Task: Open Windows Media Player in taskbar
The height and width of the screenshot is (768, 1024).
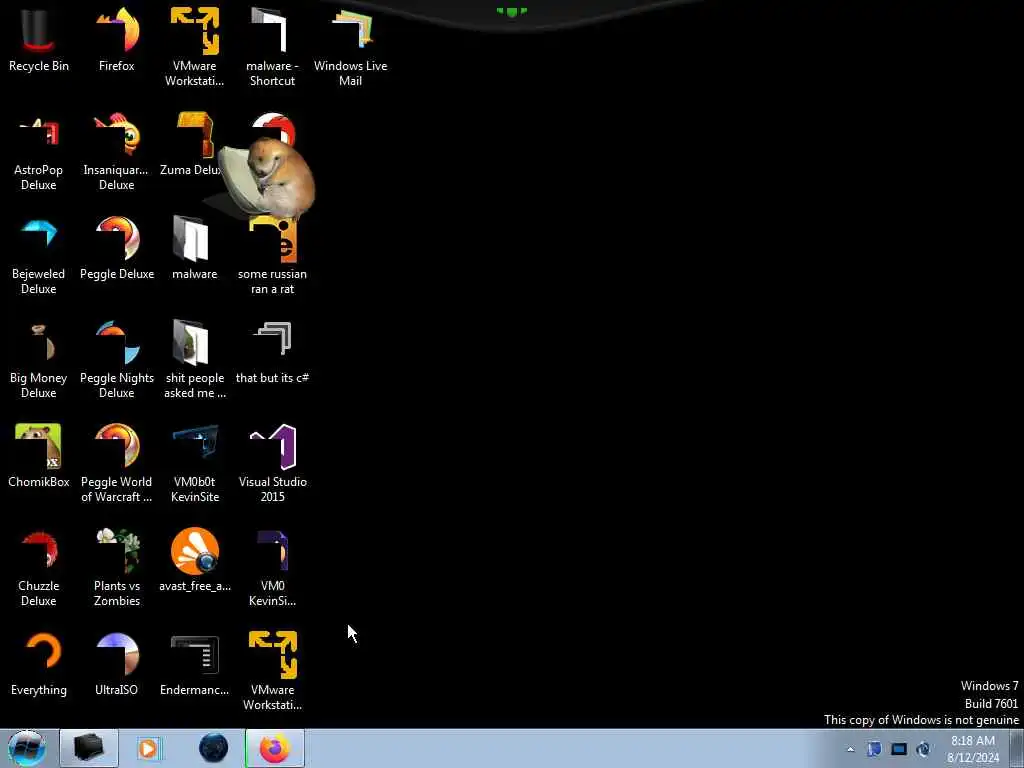Action: 149,748
